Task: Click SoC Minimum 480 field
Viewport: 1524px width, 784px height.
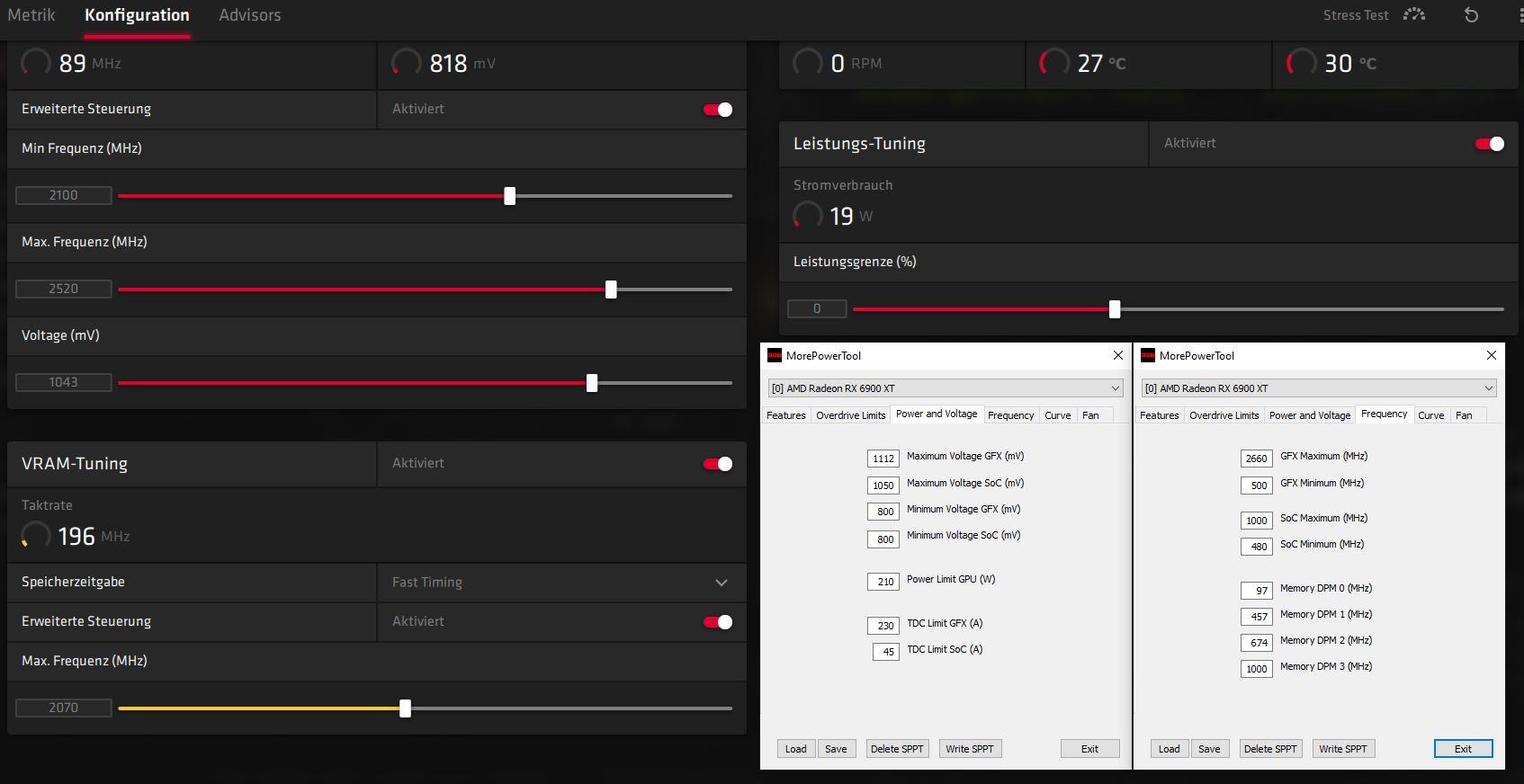Action: [1257, 547]
